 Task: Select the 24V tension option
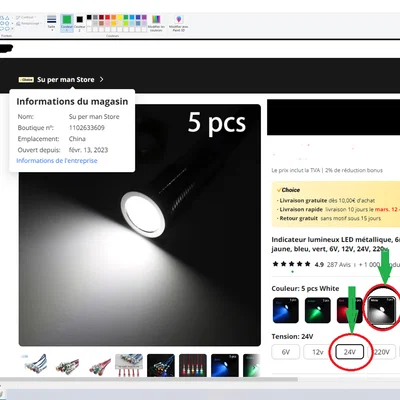point(350,352)
